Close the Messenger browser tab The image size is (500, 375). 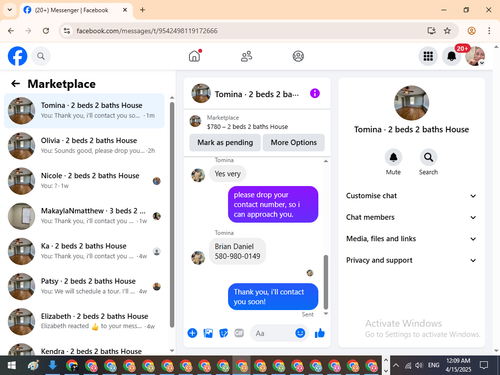125,10
